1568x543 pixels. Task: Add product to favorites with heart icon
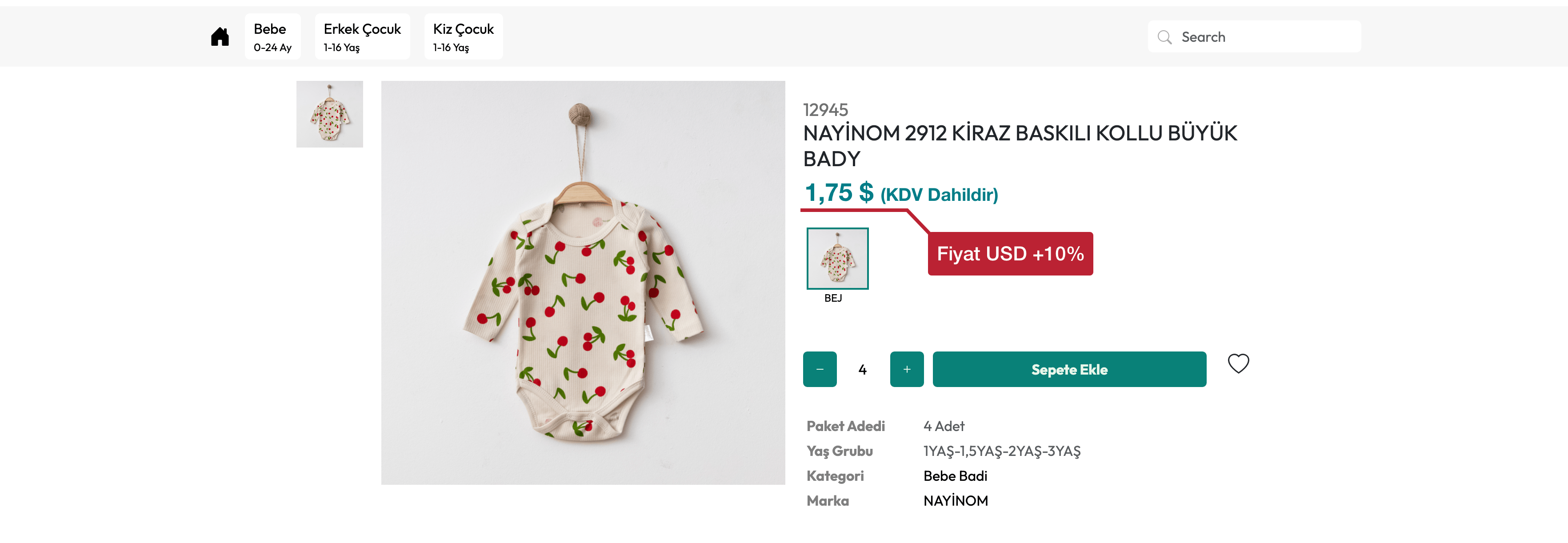coord(1237,363)
